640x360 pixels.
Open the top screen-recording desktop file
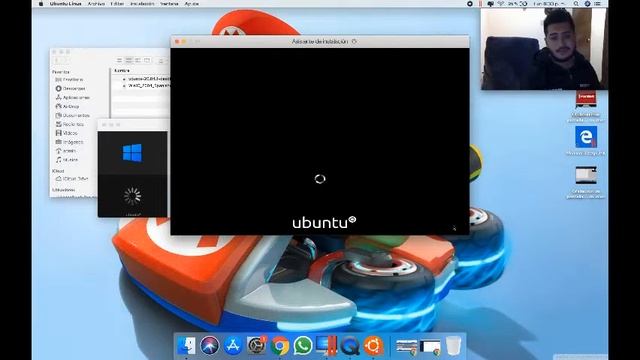tap(586, 99)
